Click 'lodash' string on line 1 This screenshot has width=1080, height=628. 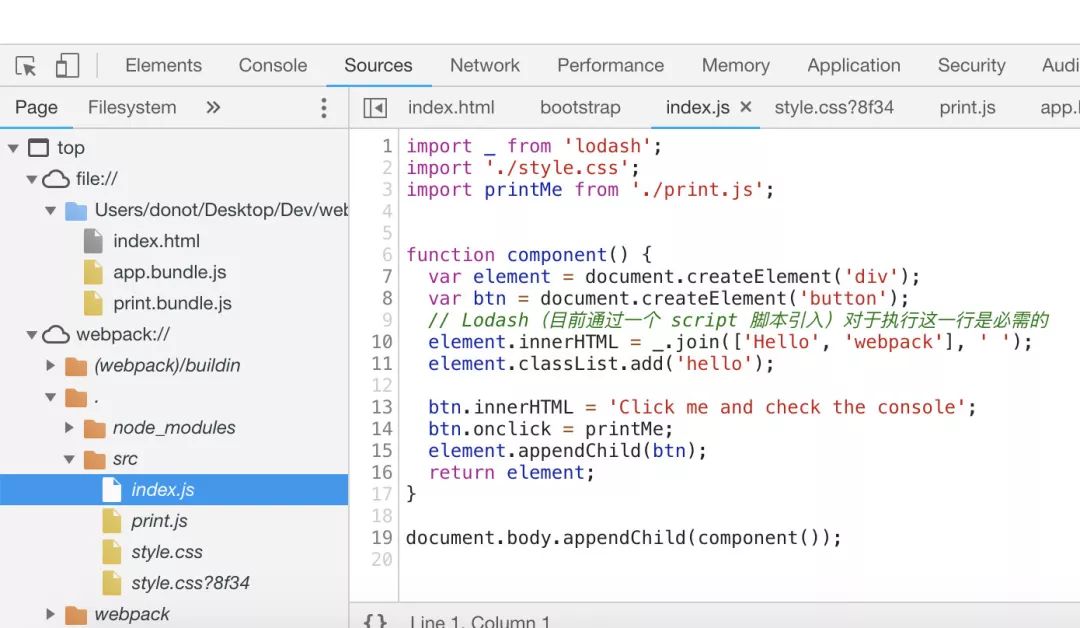(607, 146)
